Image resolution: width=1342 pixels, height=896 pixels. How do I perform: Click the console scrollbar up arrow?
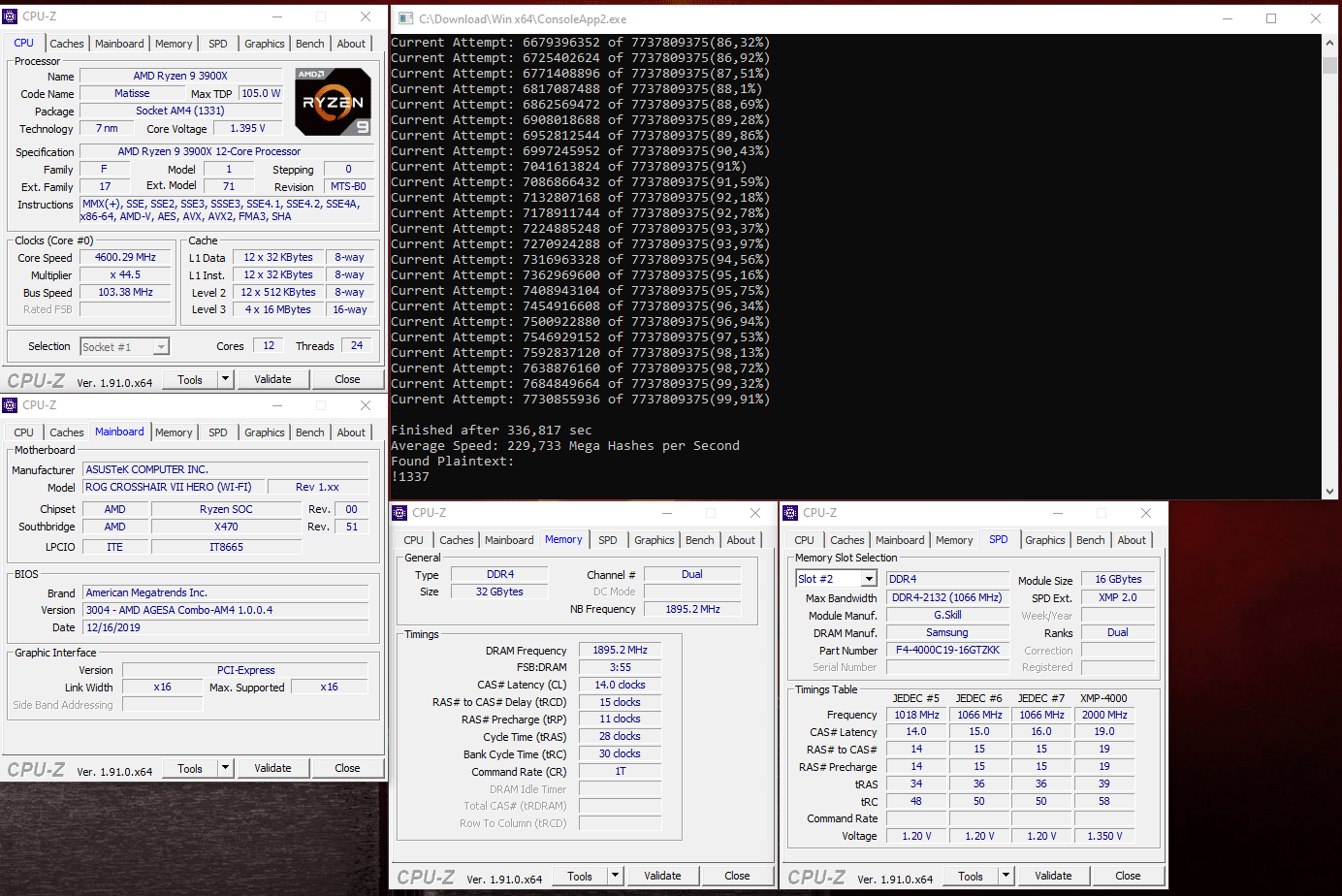coord(1329,44)
